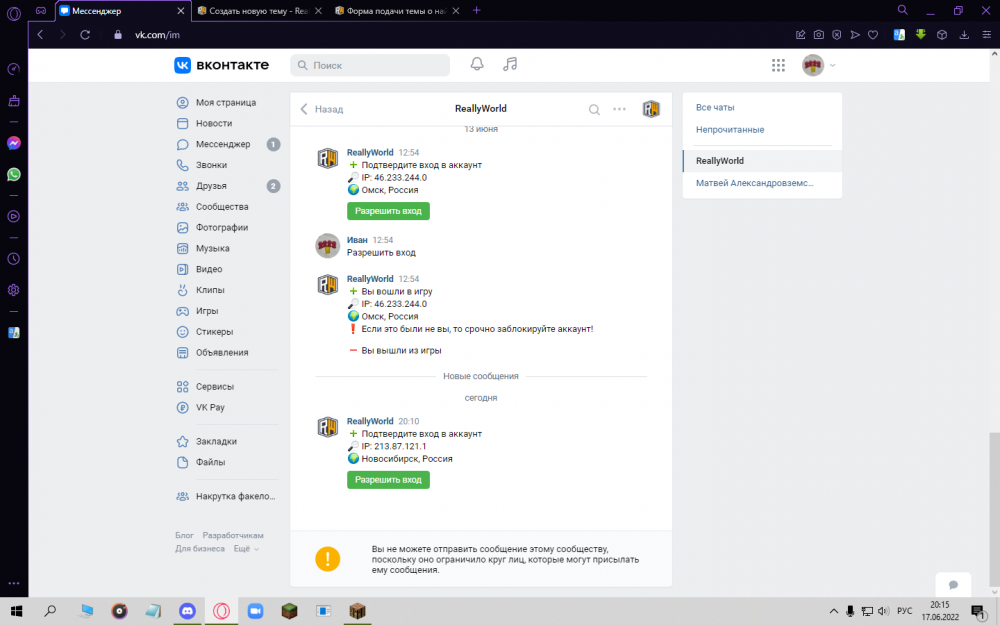Open Opera sidebar player icon
The width and height of the screenshot is (1000, 625).
[x=13, y=217]
